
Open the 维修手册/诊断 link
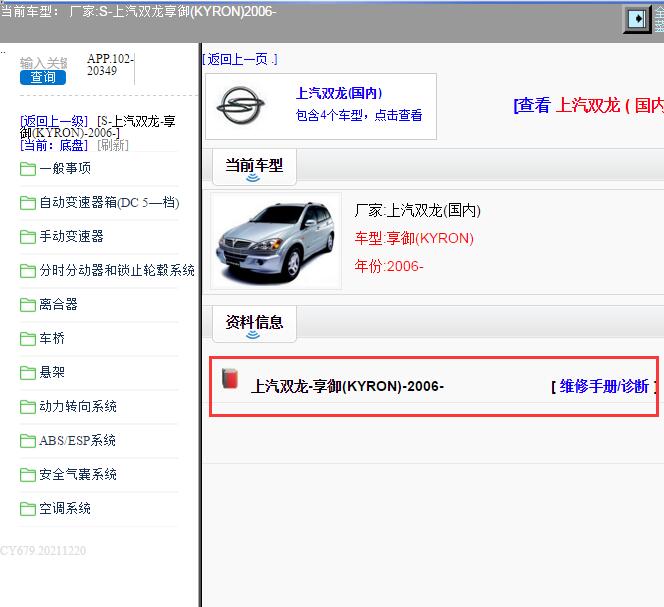[x=604, y=386]
